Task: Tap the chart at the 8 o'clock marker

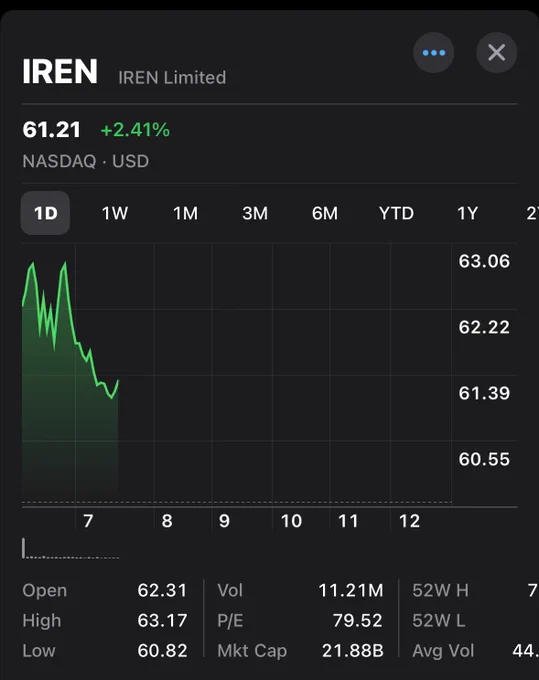Action: [x=167, y=521]
